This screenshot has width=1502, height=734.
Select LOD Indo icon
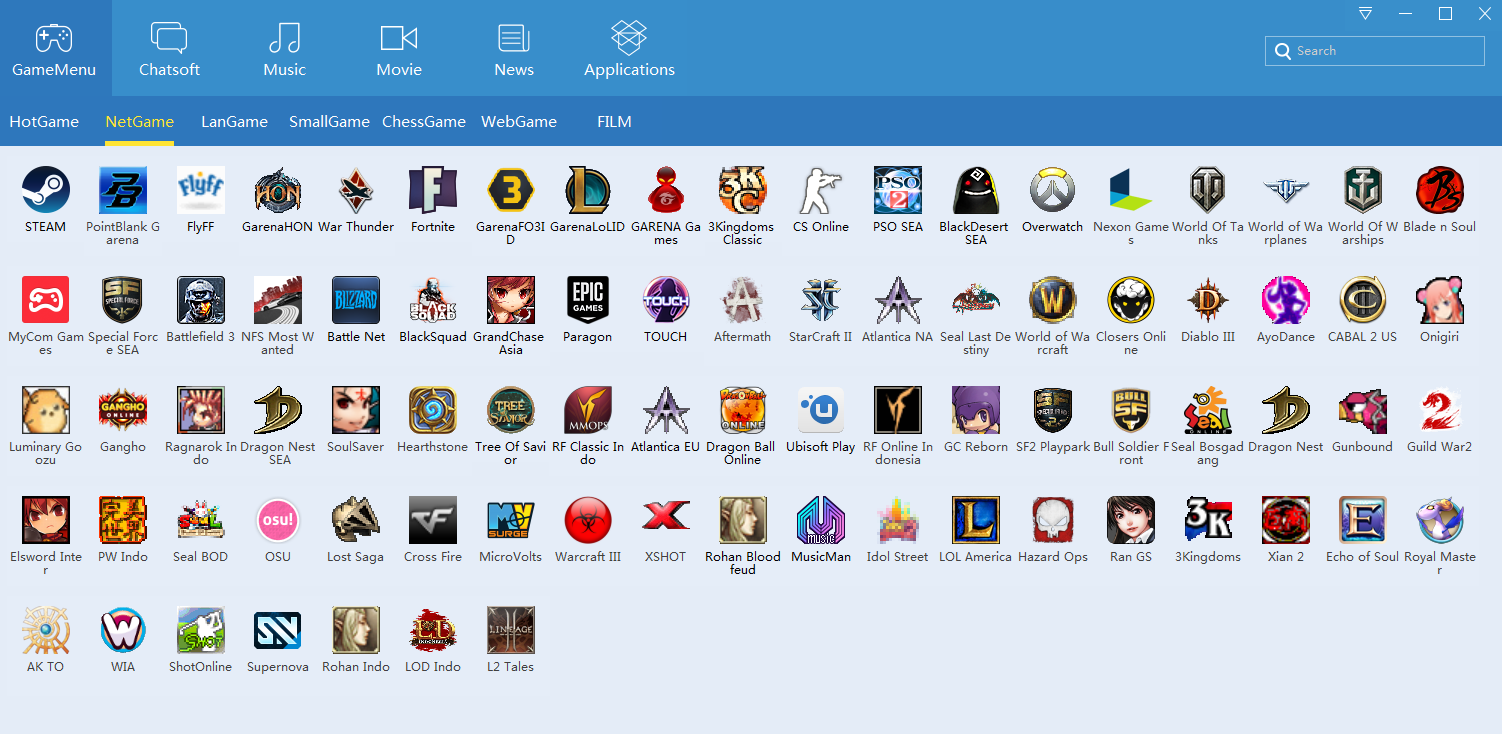tap(433, 630)
